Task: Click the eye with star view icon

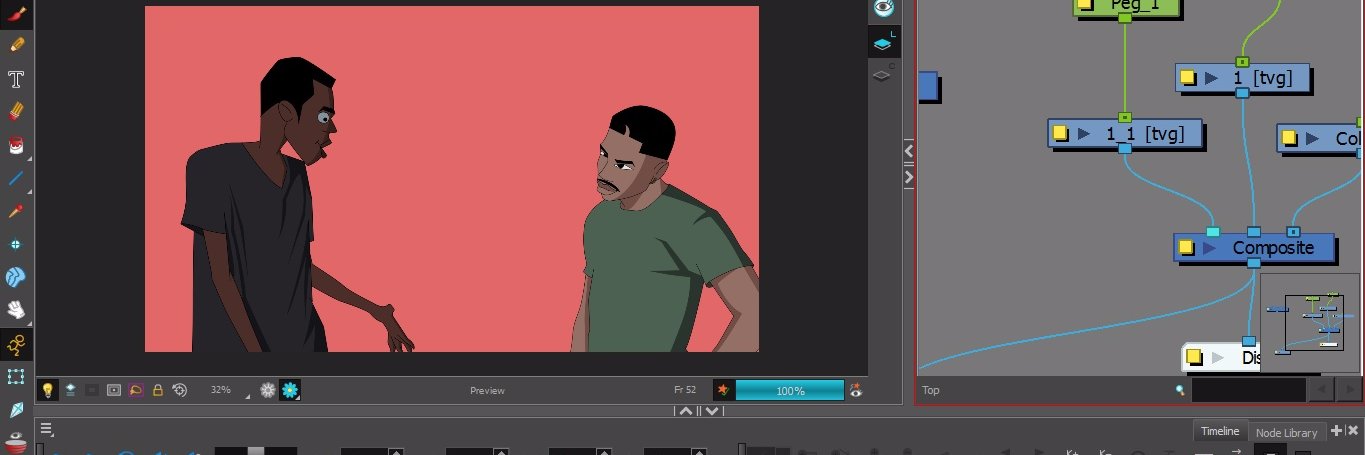Action: coord(856,390)
